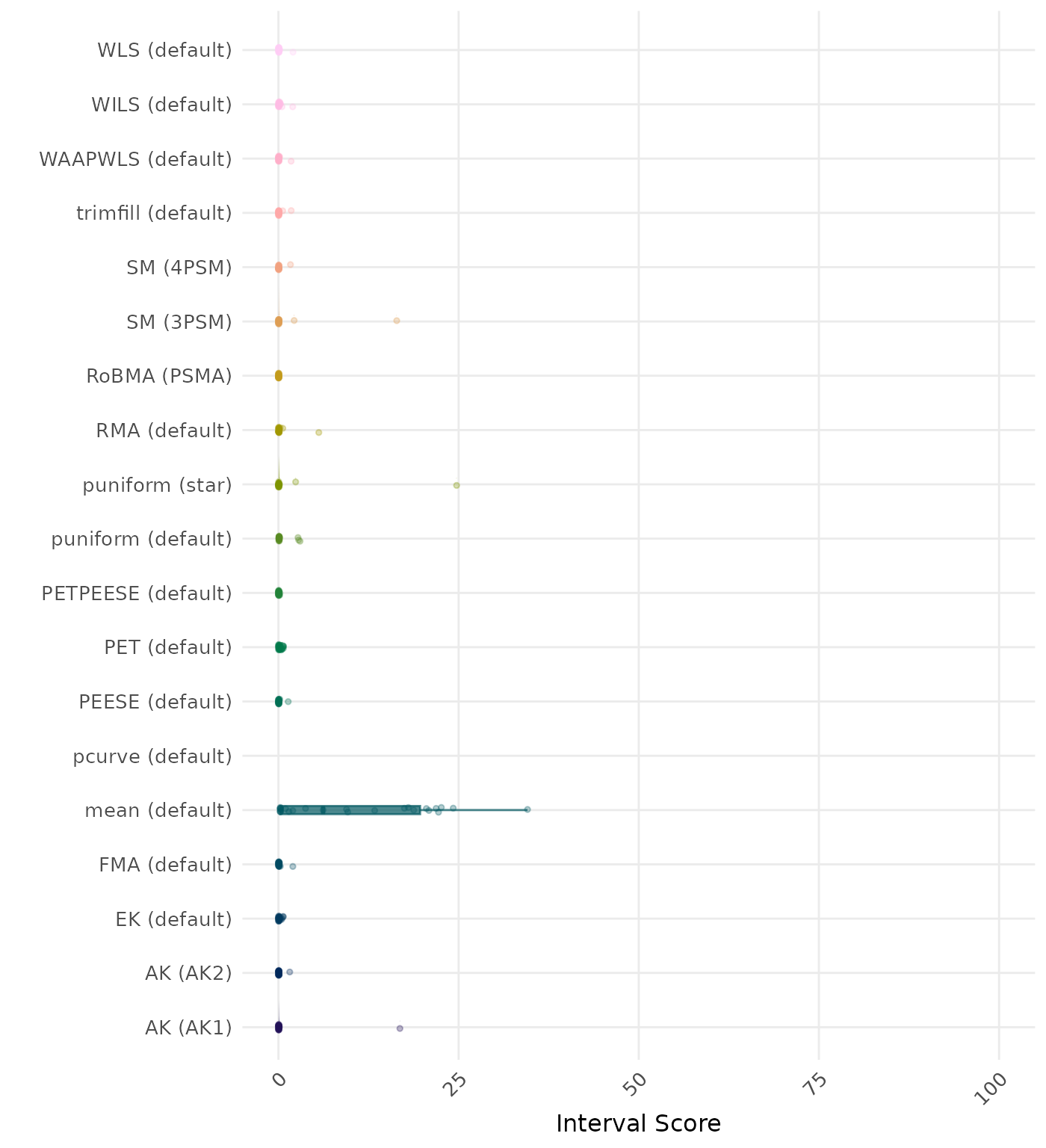The width and height of the screenshot is (1046, 1148).
Task: Click the AK (AK1) outlier point
Action: tap(400, 1028)
